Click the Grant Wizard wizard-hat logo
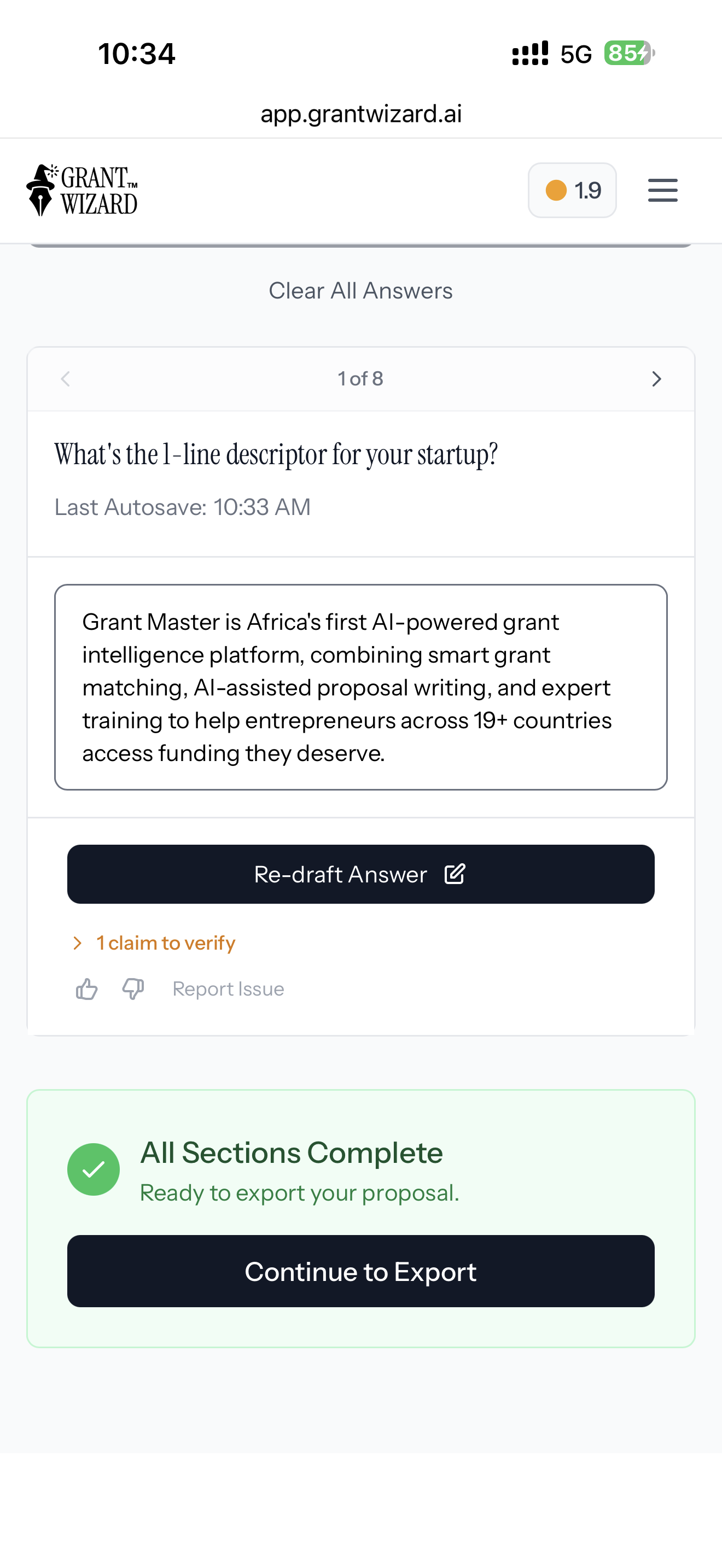Image resolution: width=722 pixels, height=1568 pixels. (x=42, y=190)
